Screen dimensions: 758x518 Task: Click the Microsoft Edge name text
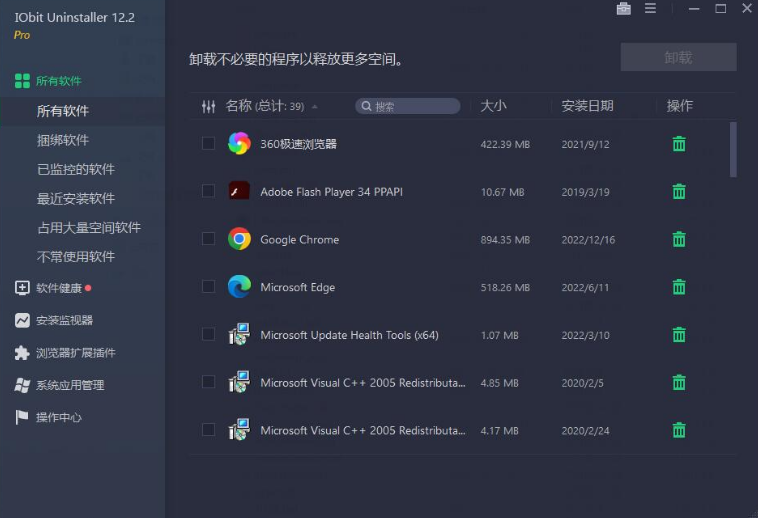pos(298,287)
